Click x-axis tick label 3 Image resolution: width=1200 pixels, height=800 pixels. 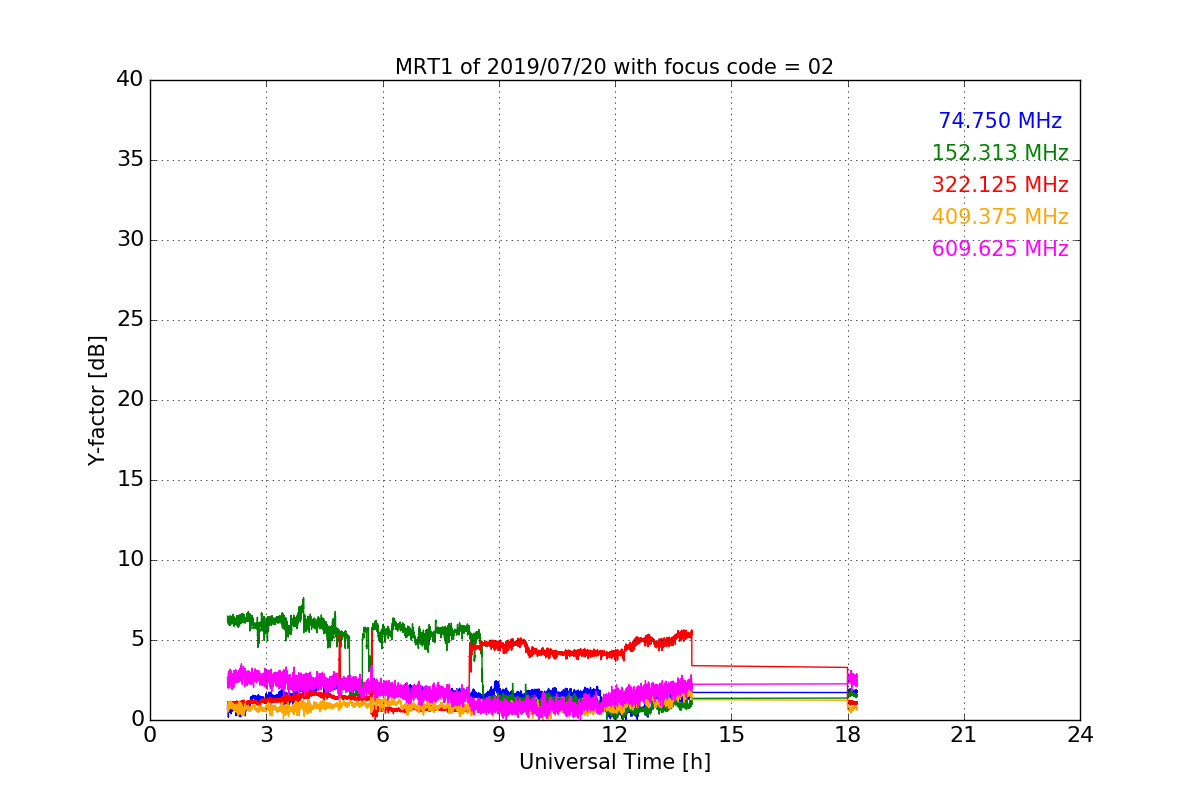266,735
